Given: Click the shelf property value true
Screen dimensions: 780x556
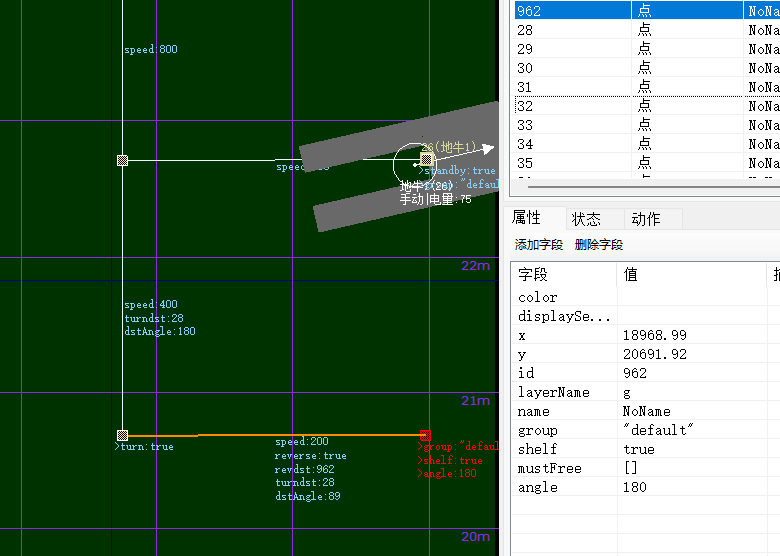Looking at the screenshot, I should pos(690,449).
